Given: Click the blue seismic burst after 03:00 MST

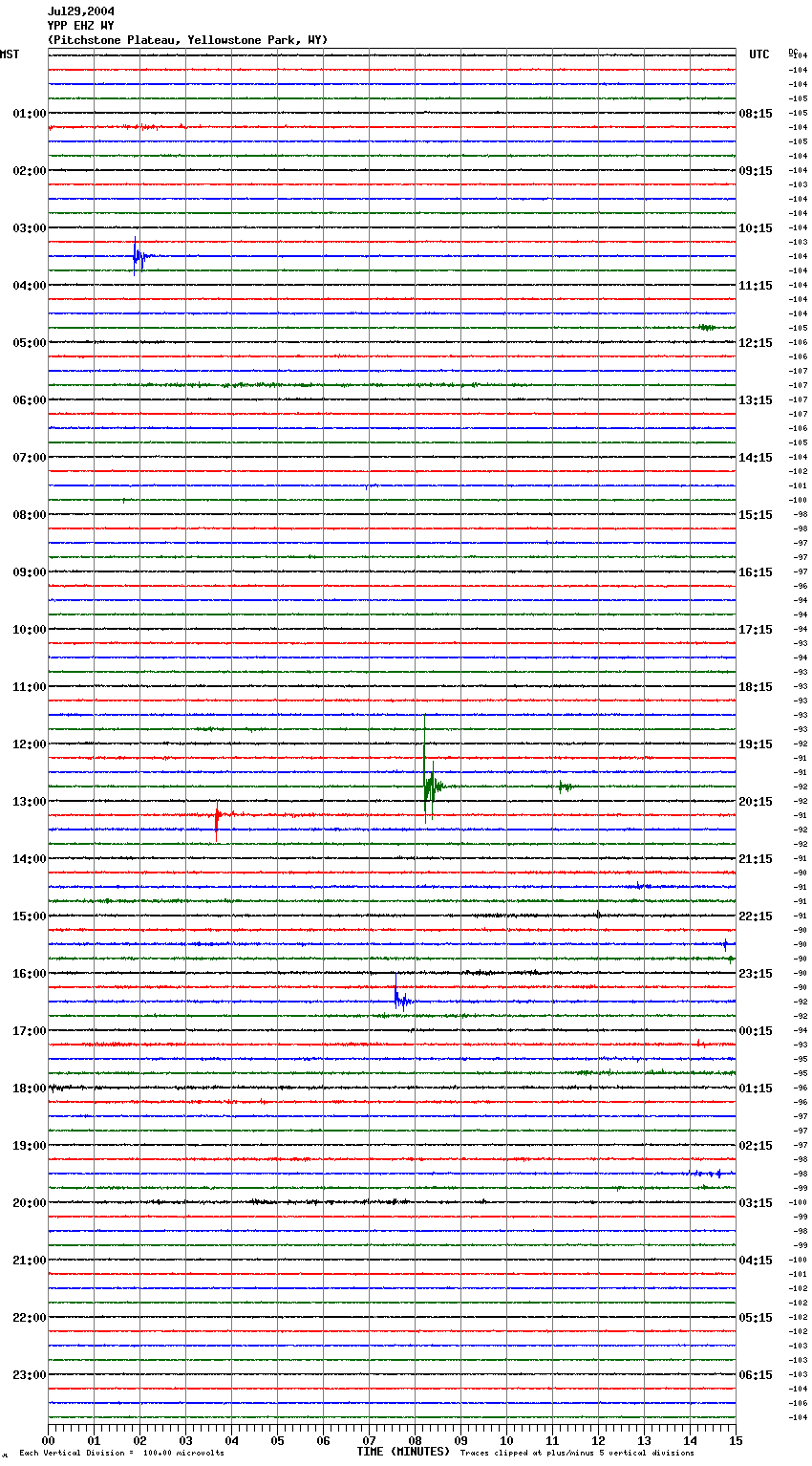Looking at the screenshot, I should tap(139, 255).
